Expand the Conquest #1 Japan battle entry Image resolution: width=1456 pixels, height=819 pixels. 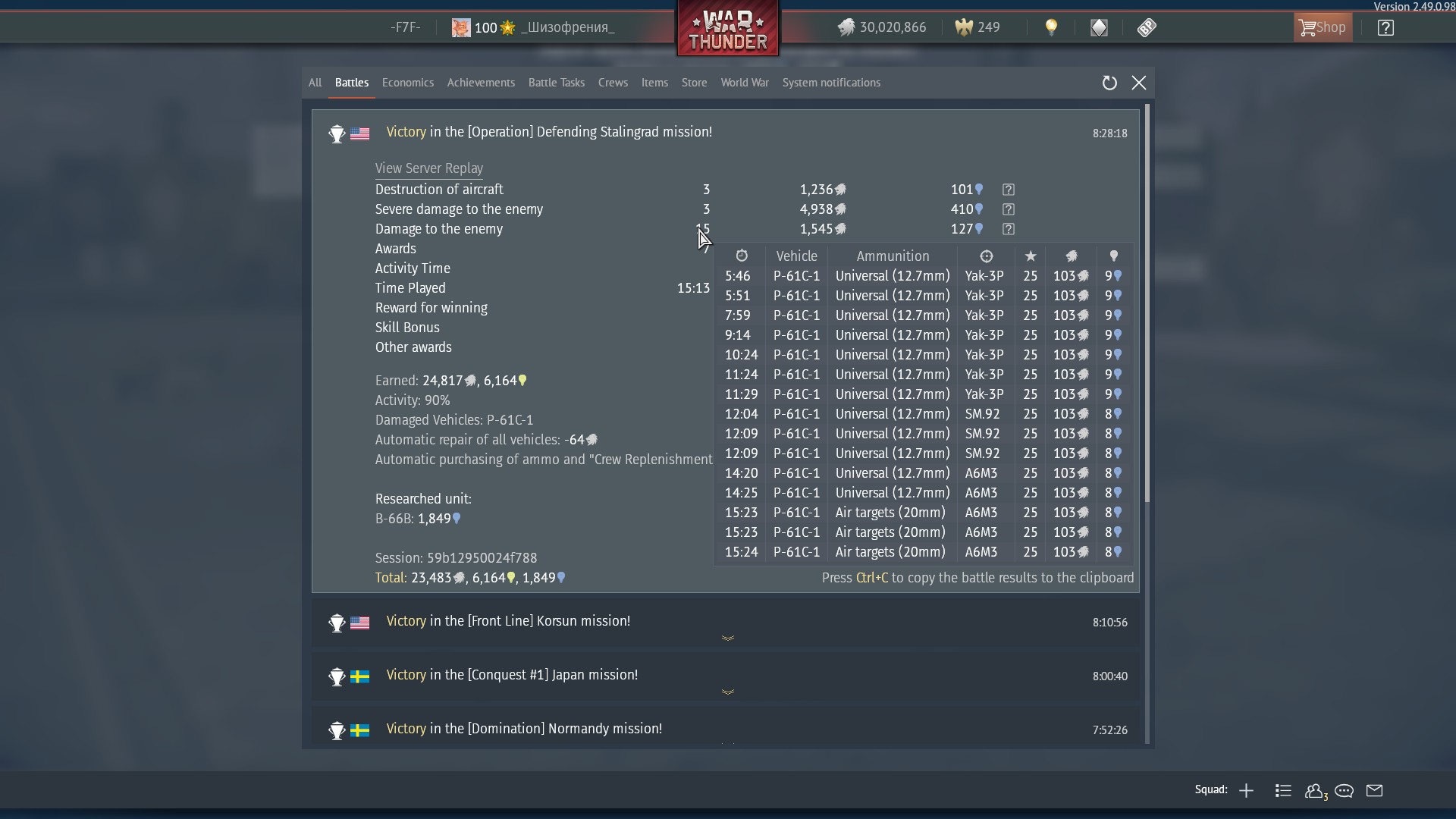click(727, 692)
